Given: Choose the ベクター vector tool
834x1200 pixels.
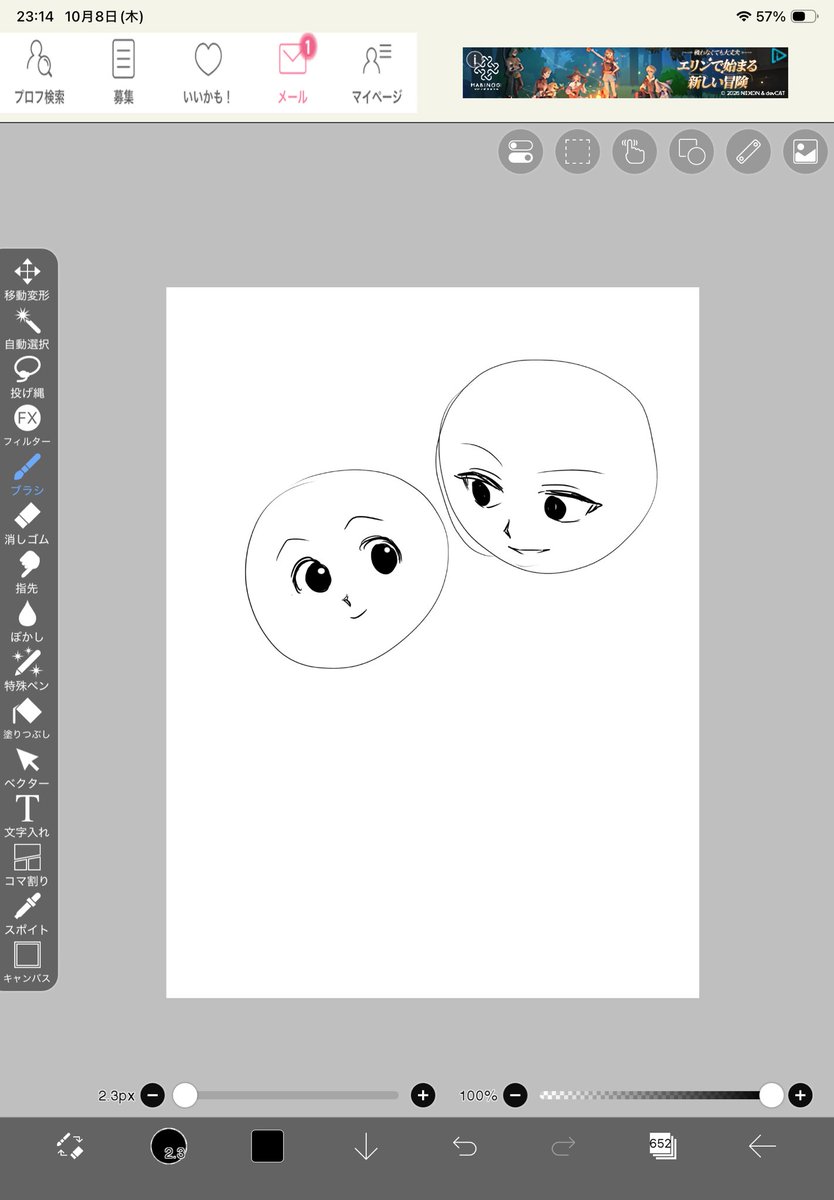Looking at the screenshot, I should click(27, 767).
